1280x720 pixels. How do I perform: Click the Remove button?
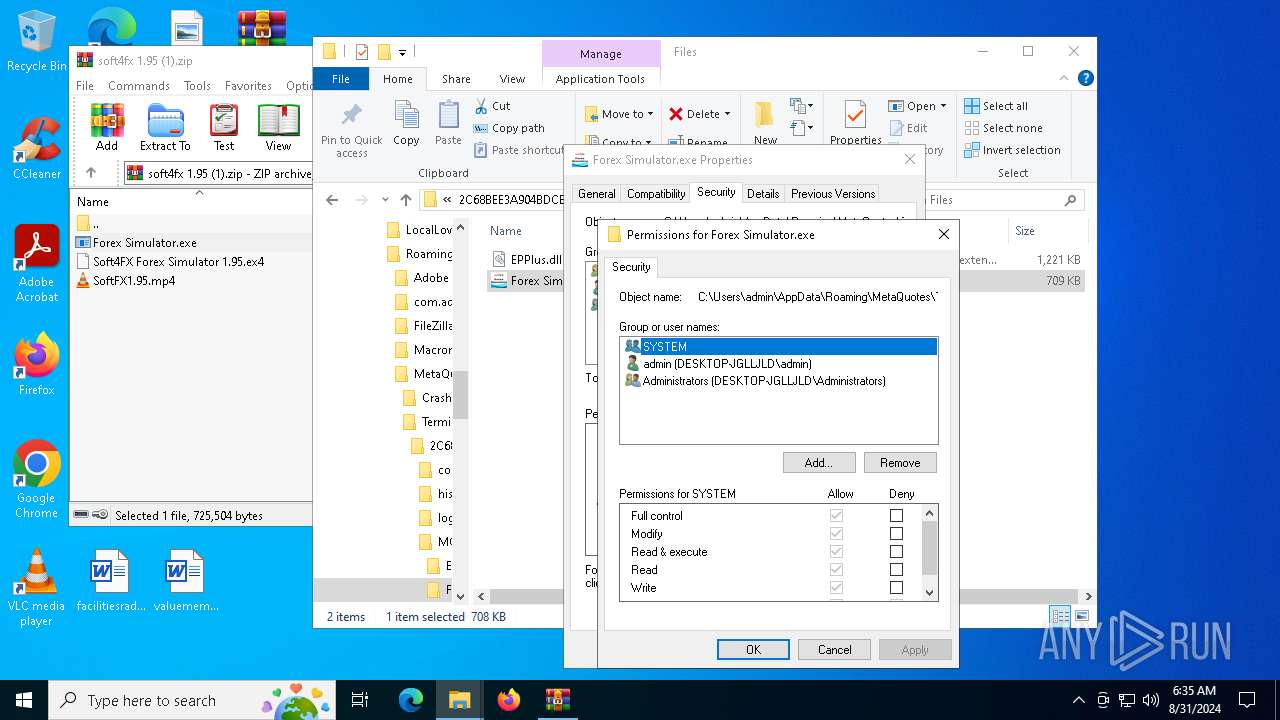pyautogui.click(x=900, y=463)
